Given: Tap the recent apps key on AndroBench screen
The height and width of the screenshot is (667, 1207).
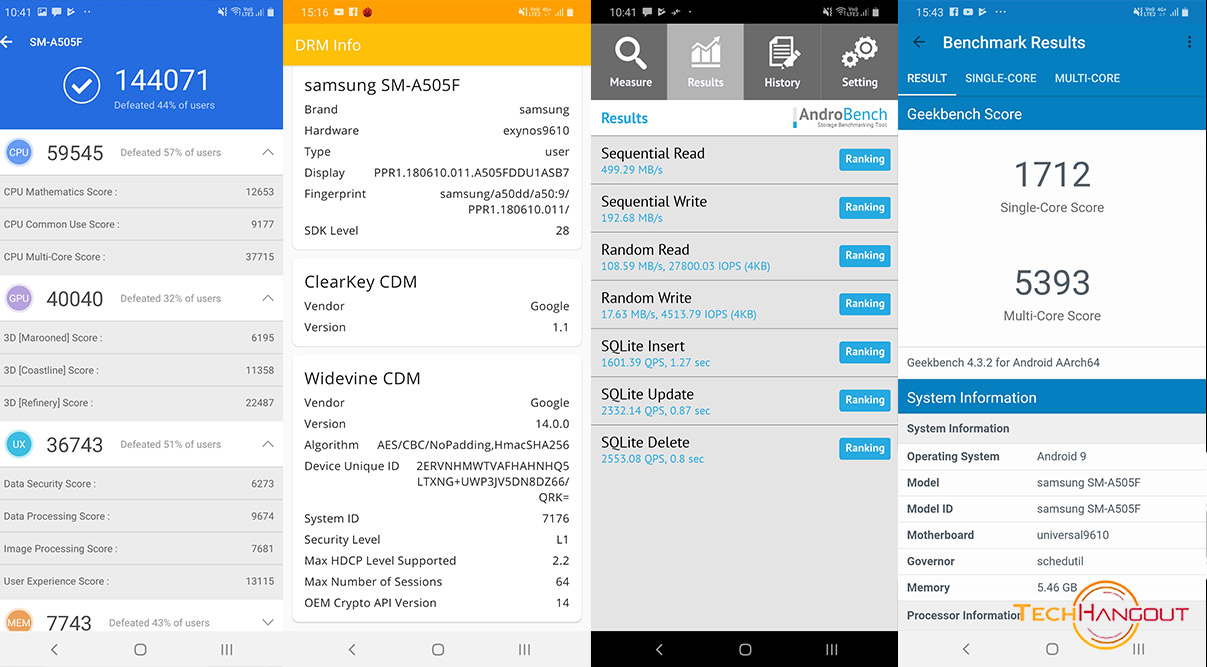Looking at the screenshot, I should coord(832,649).
